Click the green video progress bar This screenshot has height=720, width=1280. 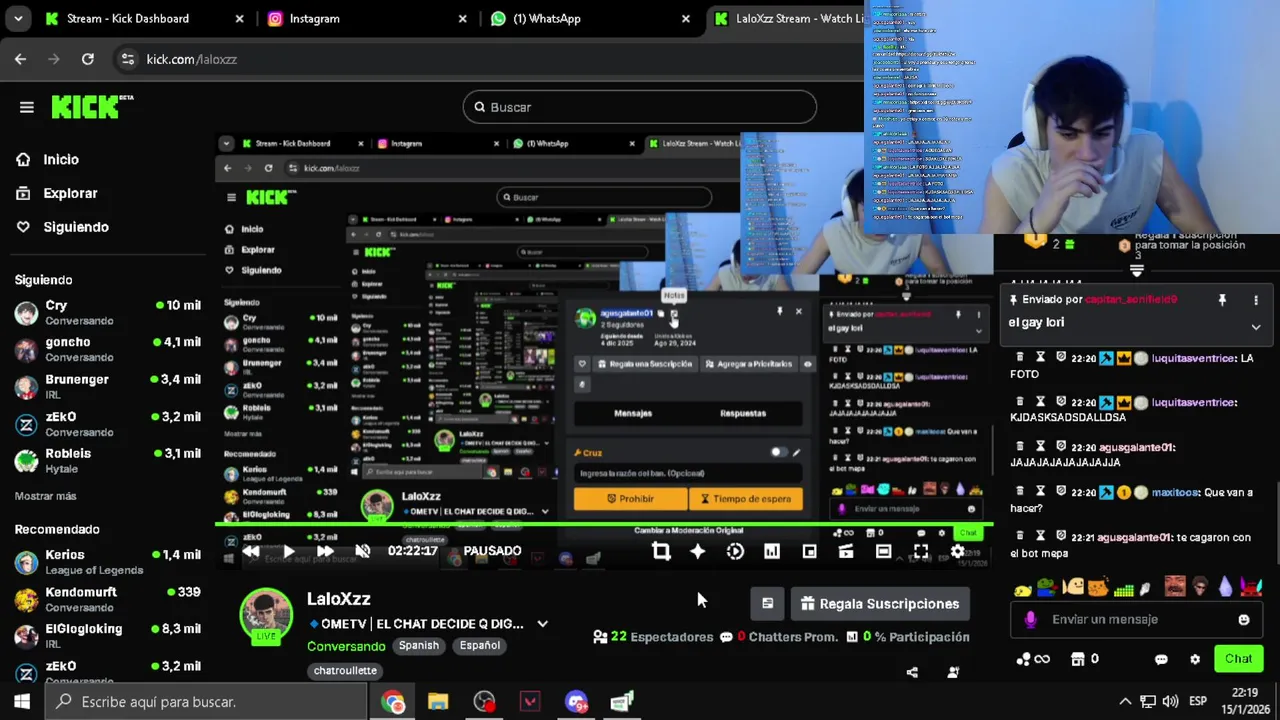pyautogui.click(x=604, y=524)
